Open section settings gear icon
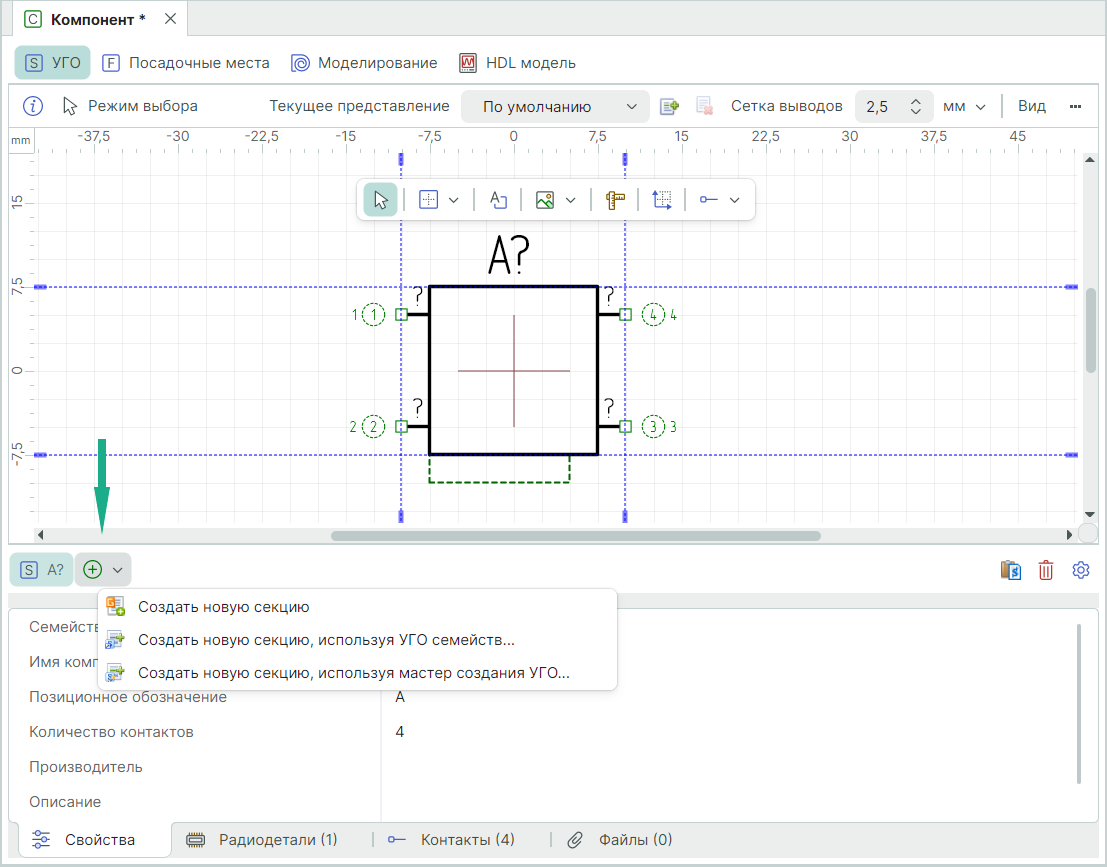 coord(1080,570)
